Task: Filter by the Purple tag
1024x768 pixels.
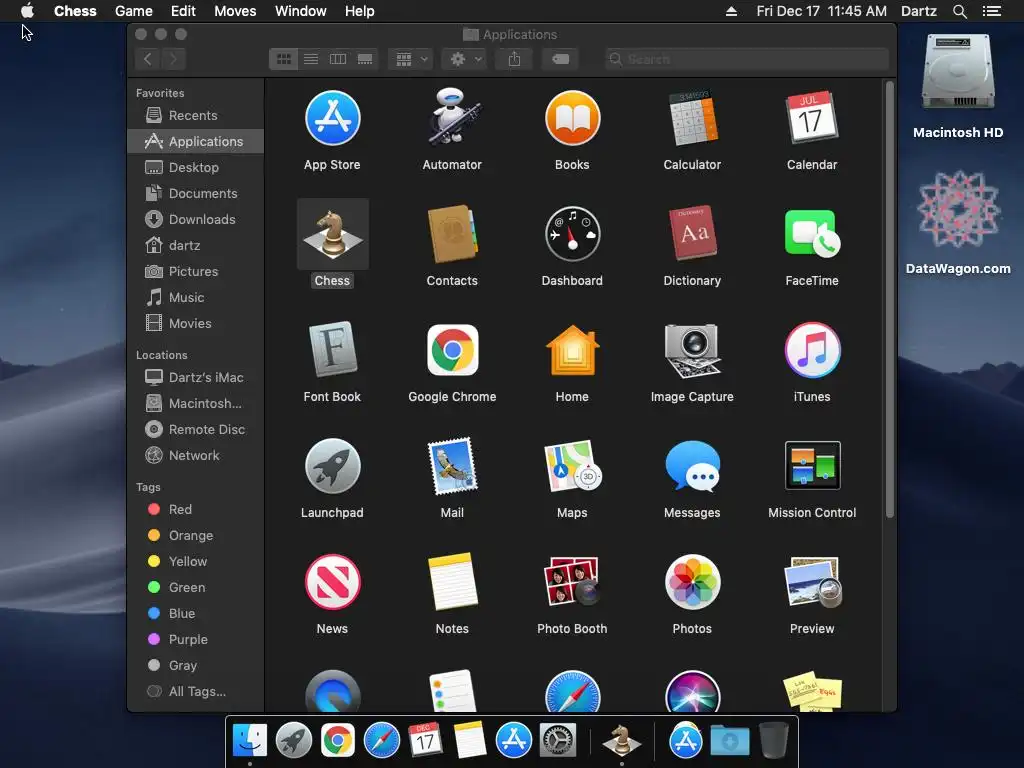Action: [195, 640]
